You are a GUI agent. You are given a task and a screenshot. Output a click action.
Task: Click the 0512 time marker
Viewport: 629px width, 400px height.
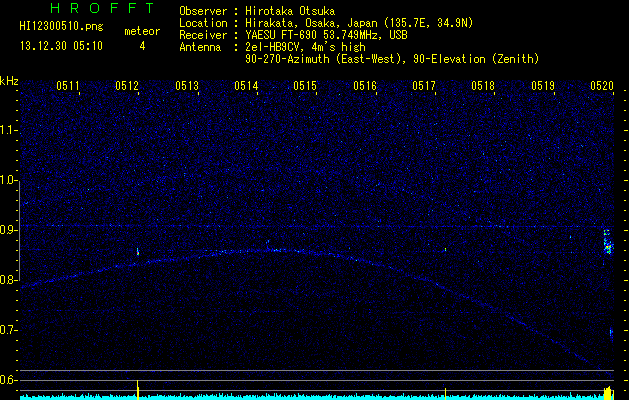[127, 86]
